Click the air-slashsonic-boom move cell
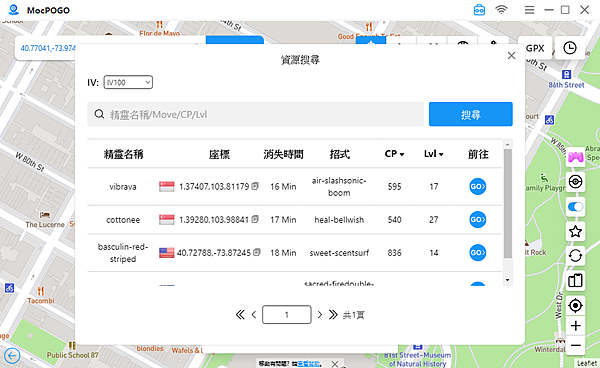The height and width of the screenshot is (368, 600). tap(339, 187)
